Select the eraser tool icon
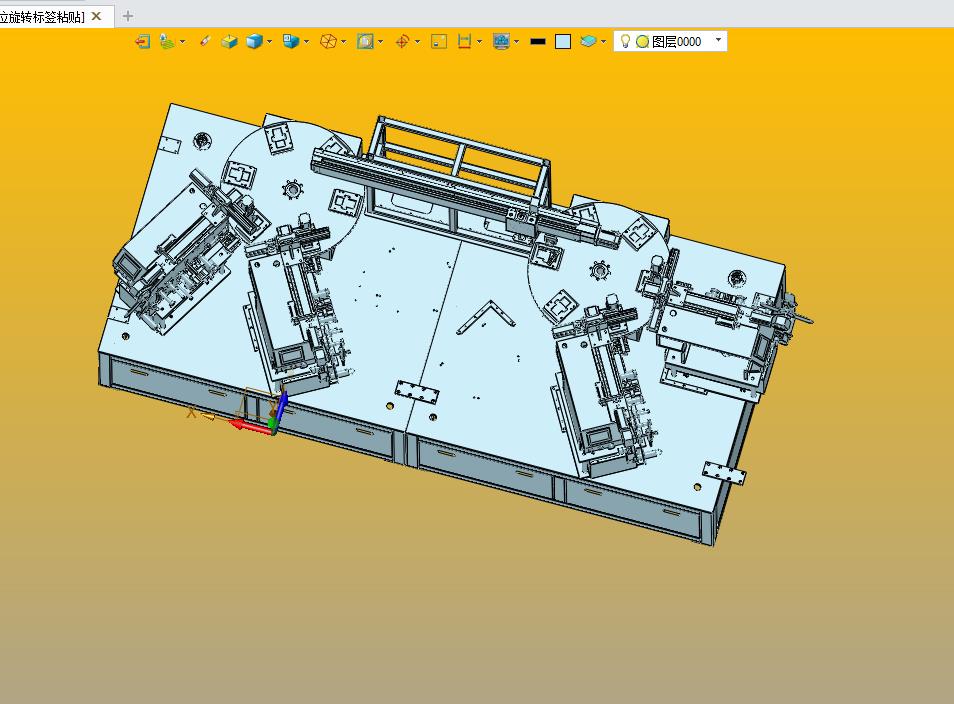Image resolution: width=954 pixels, height=704 pixels. [x=205, y=41]
